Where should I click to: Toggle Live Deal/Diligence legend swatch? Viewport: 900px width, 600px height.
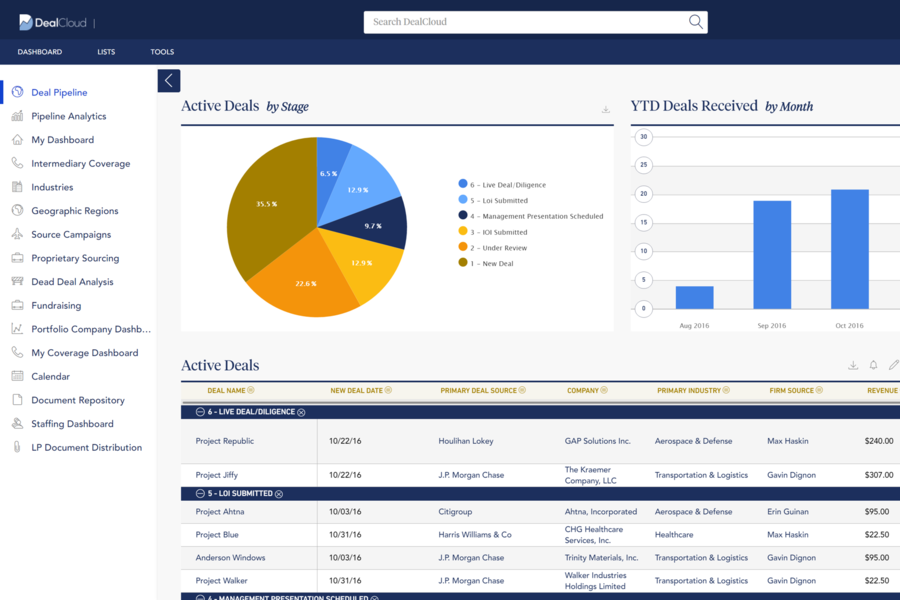click(x=463, y=184)
